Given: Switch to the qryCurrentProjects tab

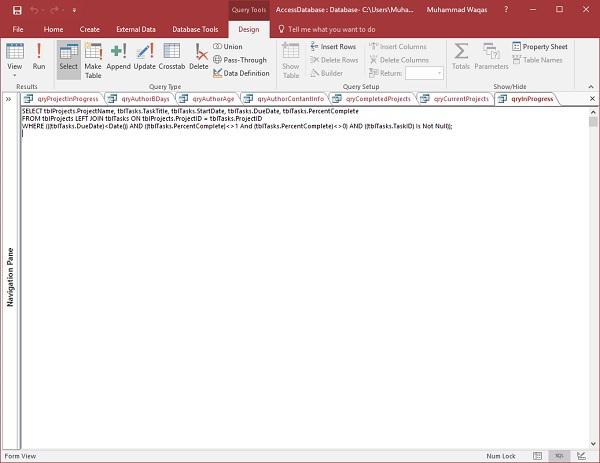Looking at the screenshot, I should point(456,99).
